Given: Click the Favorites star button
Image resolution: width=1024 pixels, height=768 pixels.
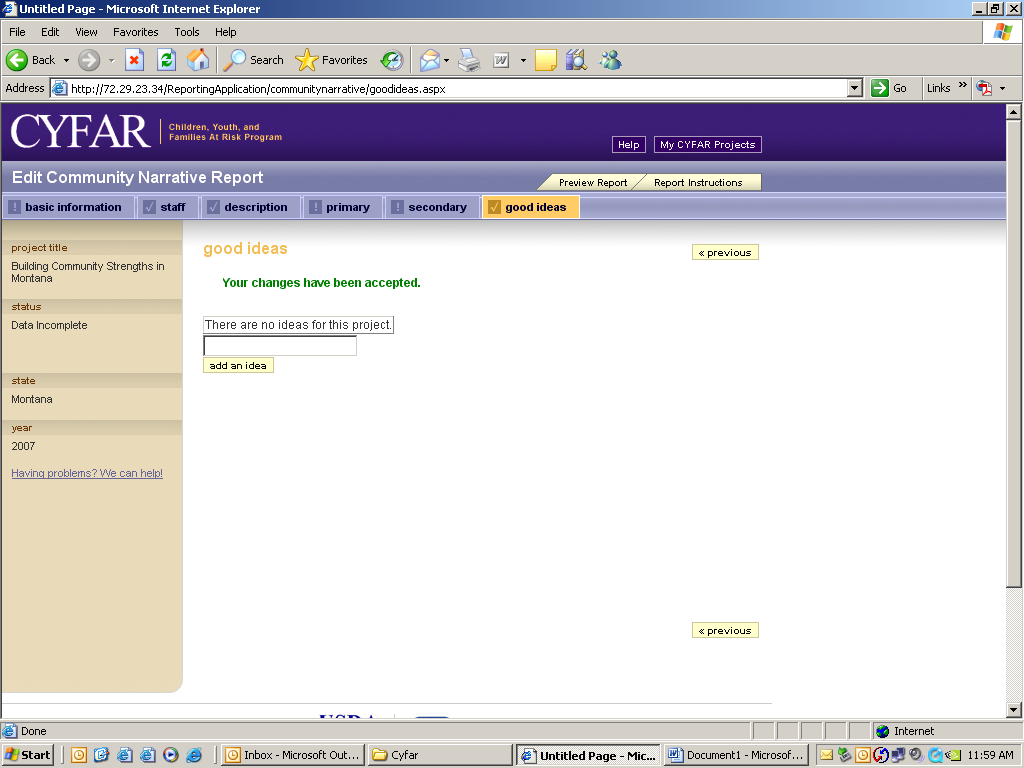Looking at the screenshot, I should coord(332,60).
